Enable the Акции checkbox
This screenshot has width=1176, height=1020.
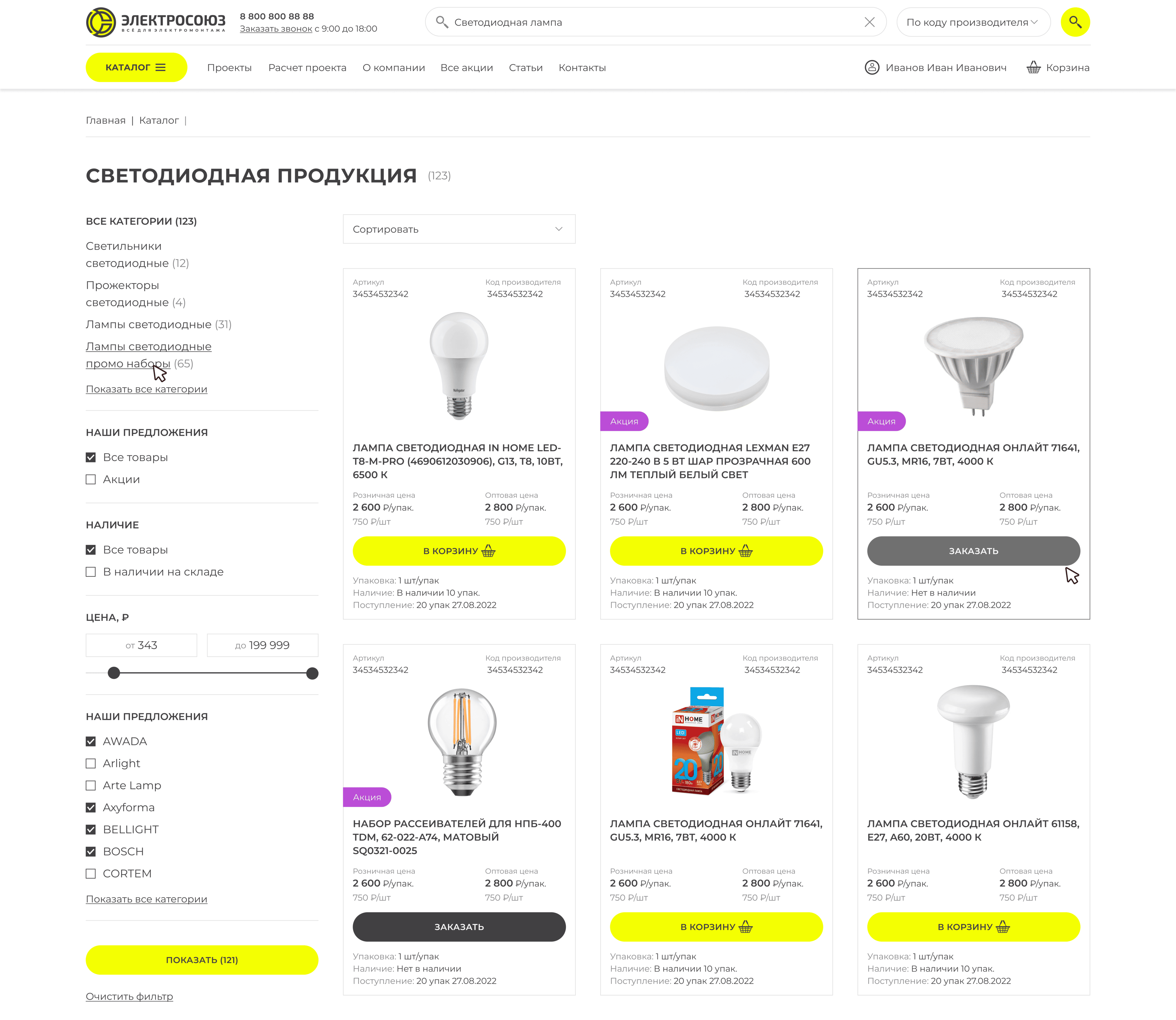click(91, 479)
